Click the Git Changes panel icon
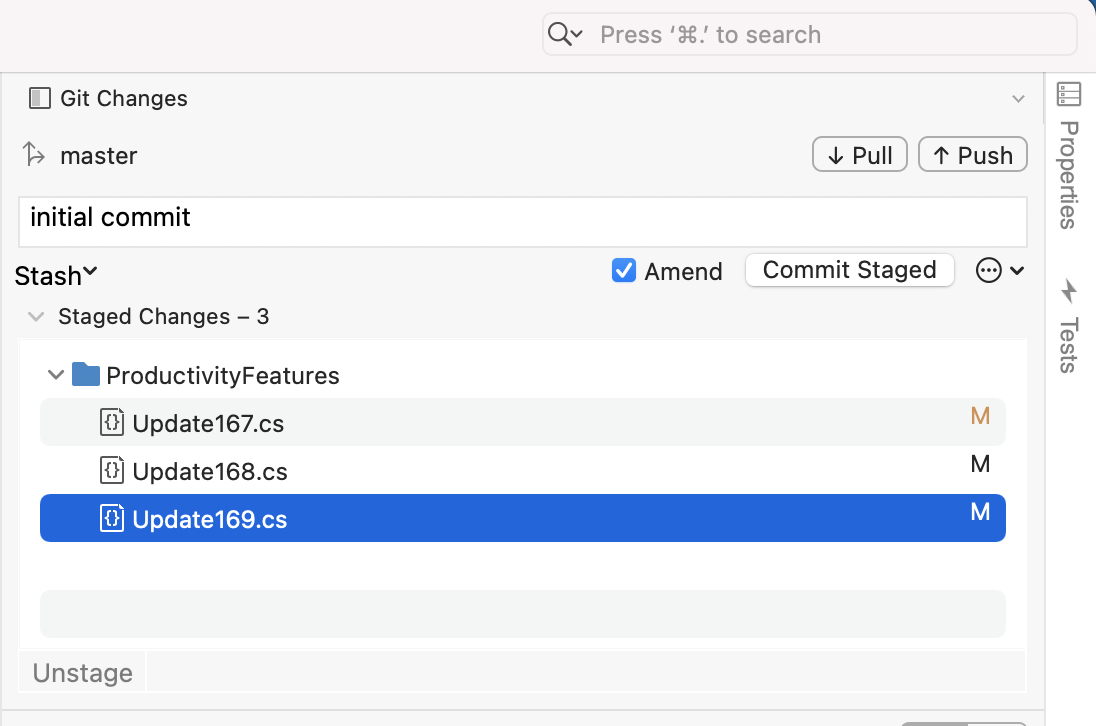This screenshot has width=1096, height=726. pos(40,98)
